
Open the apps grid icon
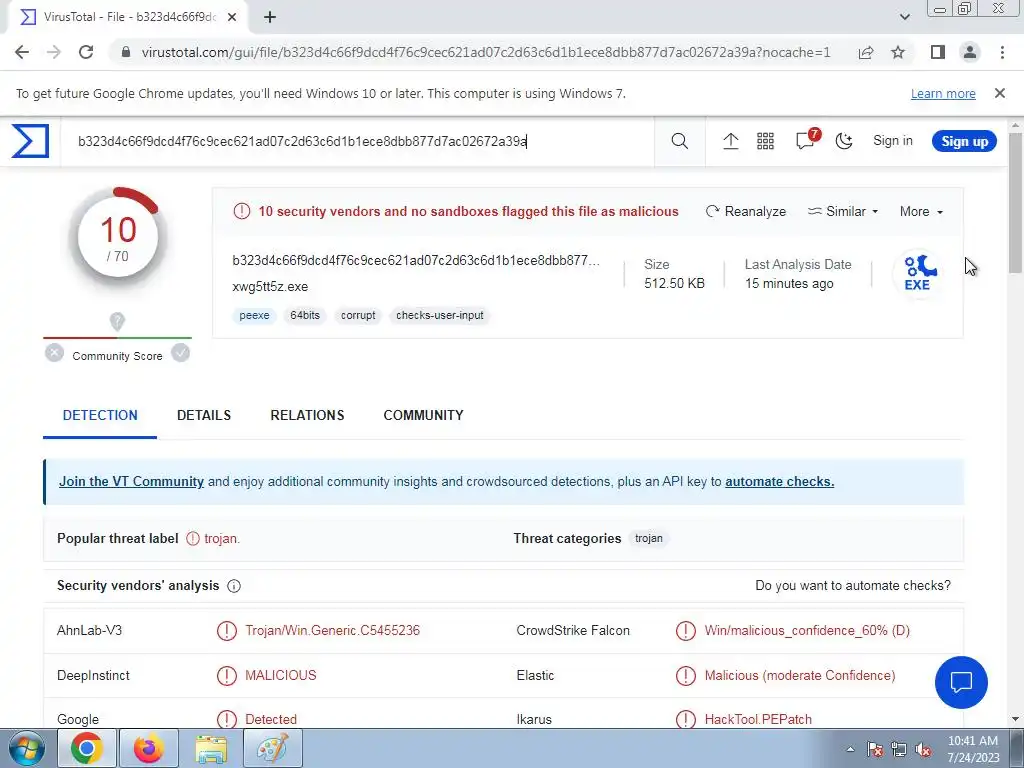[765, 141]
